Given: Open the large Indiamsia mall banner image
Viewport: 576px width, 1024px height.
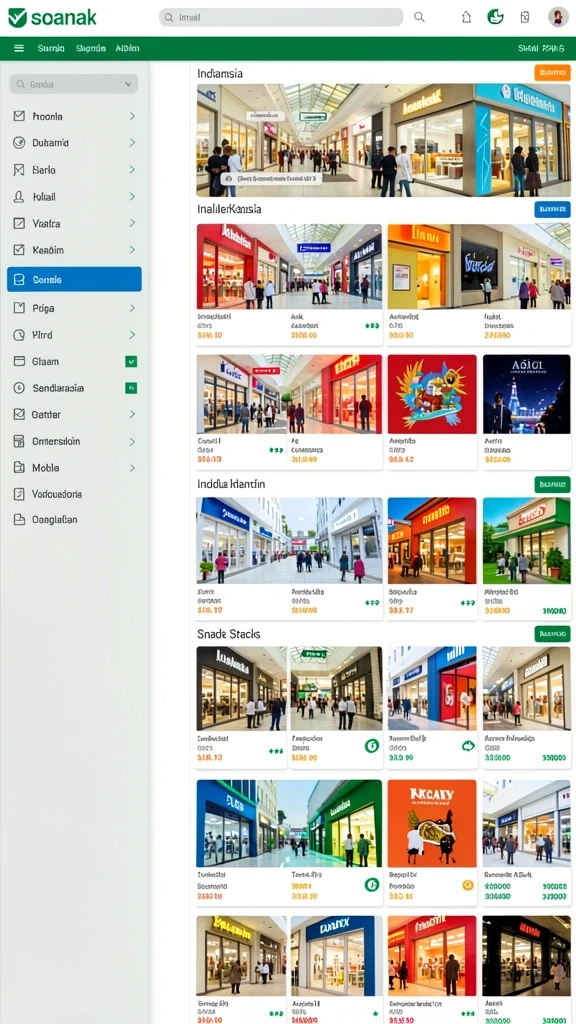Looking at the screenshot, I should pyautogui.click(x=383, y=140).
